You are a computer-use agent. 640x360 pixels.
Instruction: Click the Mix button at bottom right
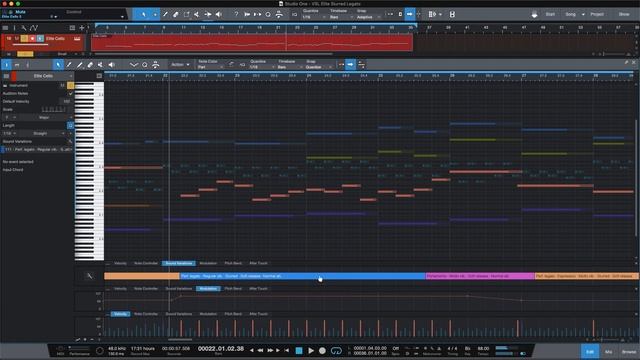(x=608, y=351)
